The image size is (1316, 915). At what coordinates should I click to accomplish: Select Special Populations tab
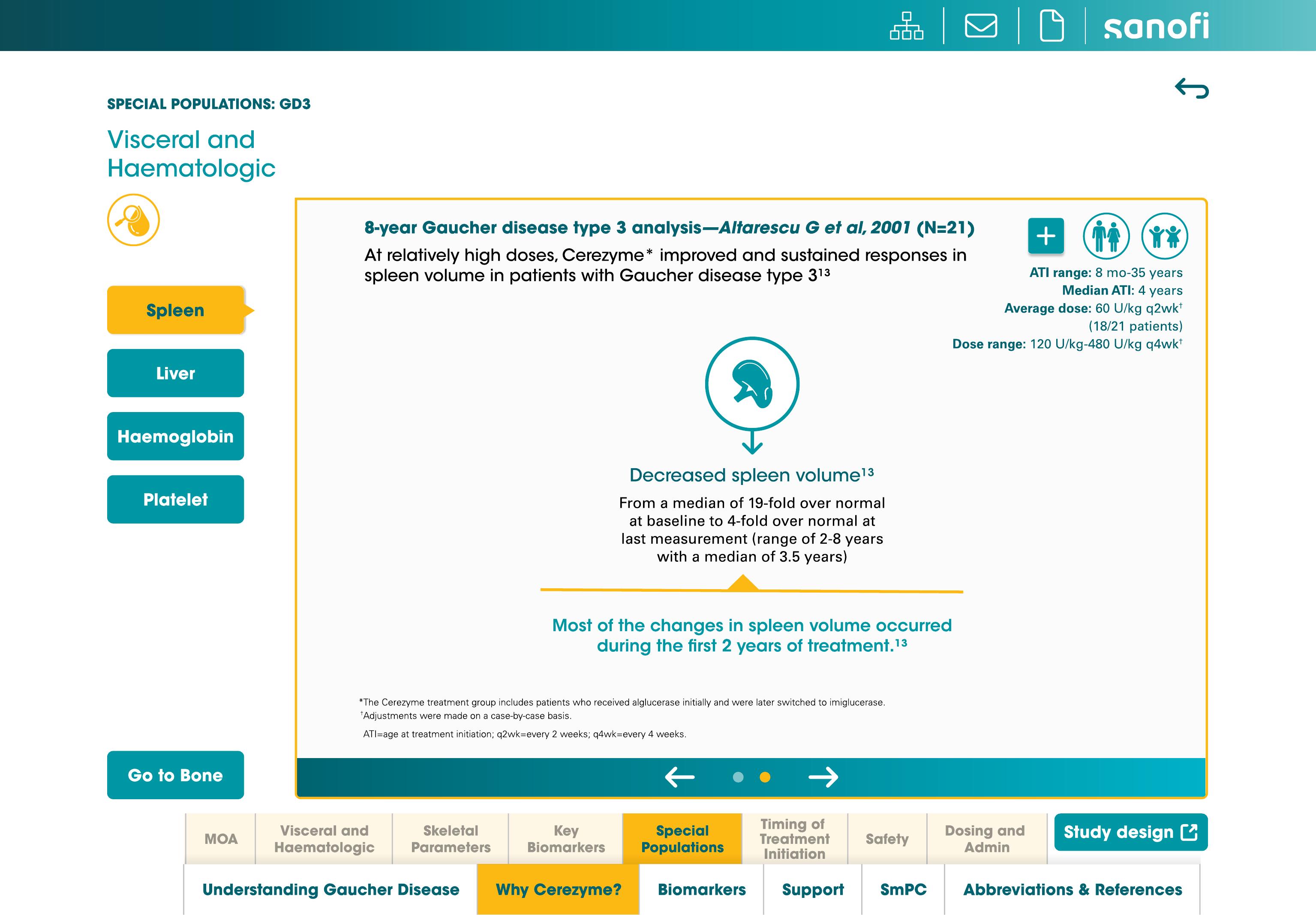pyautogui.click(x=682, y=839)
